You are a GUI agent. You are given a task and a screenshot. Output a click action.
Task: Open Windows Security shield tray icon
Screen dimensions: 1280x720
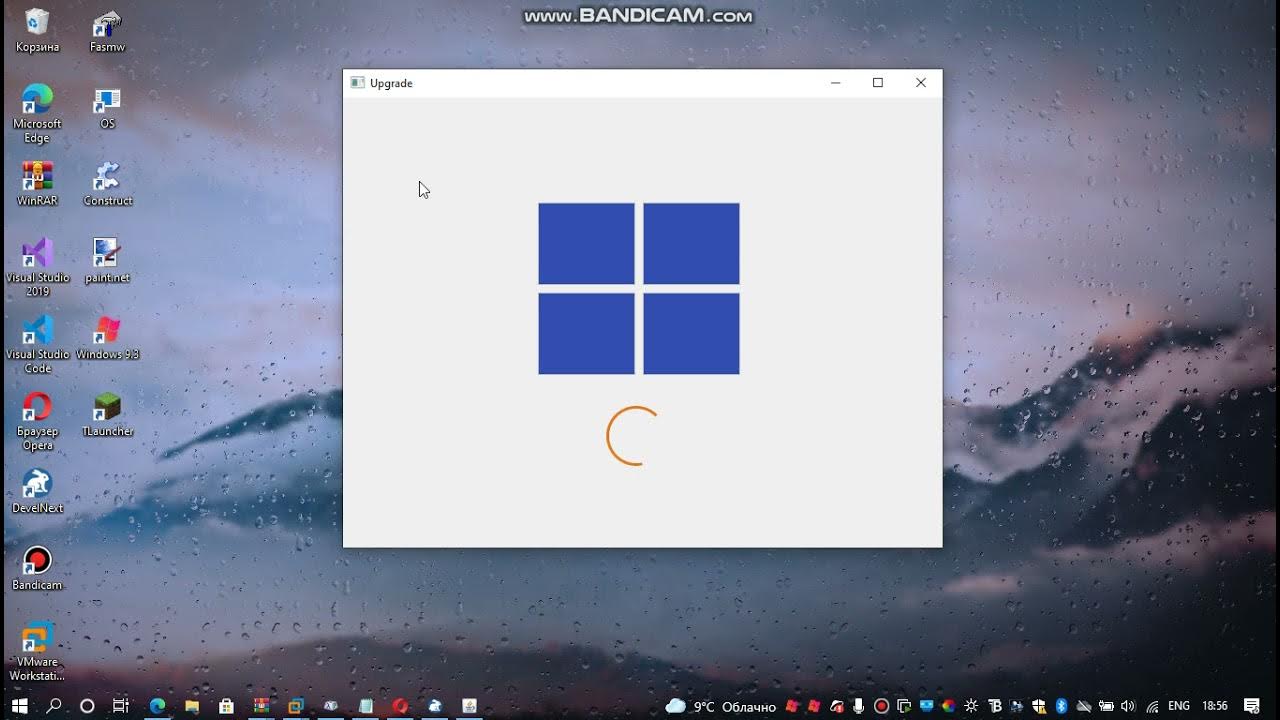click(1038, 706)
